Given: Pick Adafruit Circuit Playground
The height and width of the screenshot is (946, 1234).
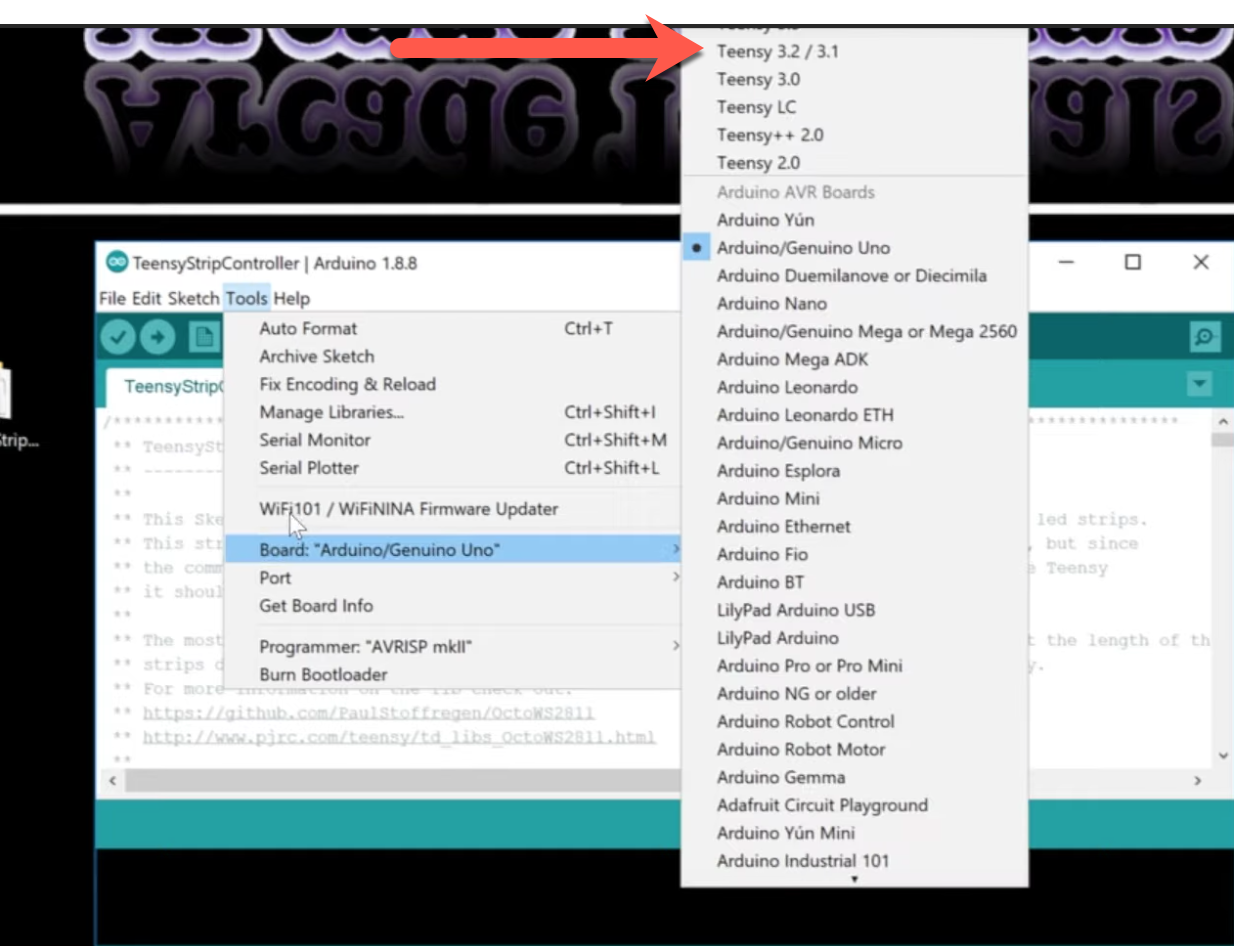Looking at the screenshot, I should coord(855,806).
